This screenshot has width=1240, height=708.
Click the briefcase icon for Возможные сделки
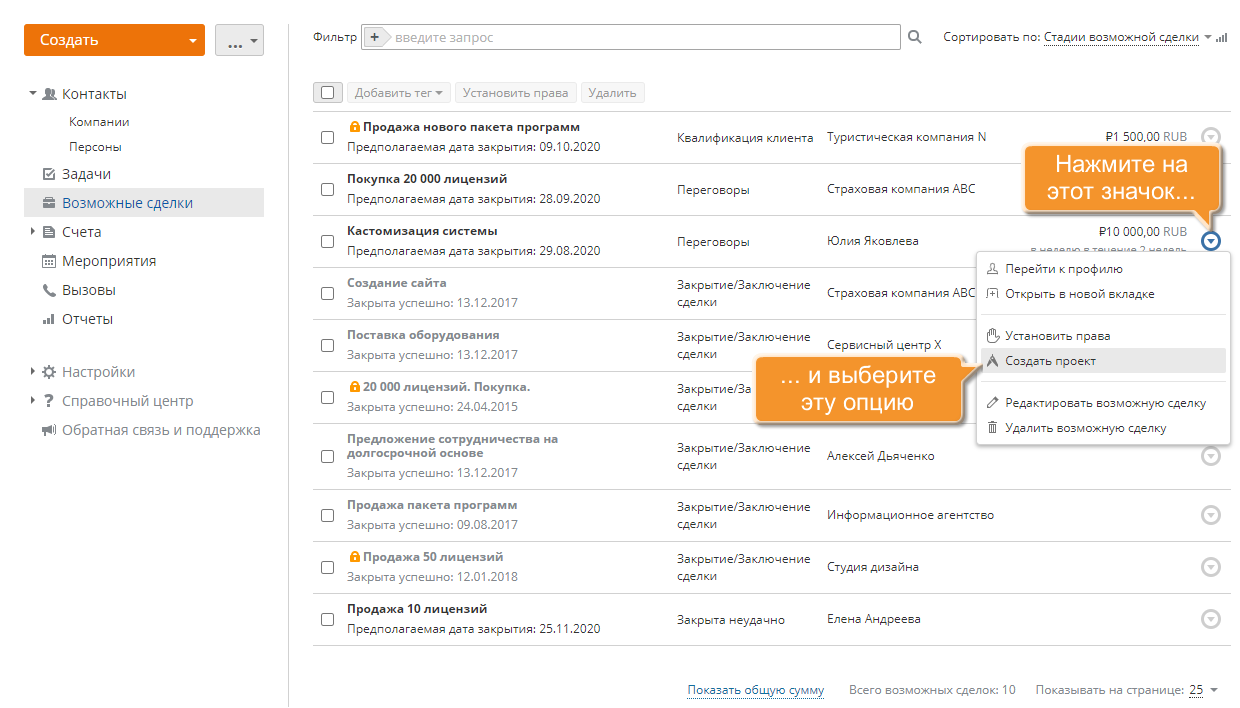pyautogui.click(x=49, y=203)
